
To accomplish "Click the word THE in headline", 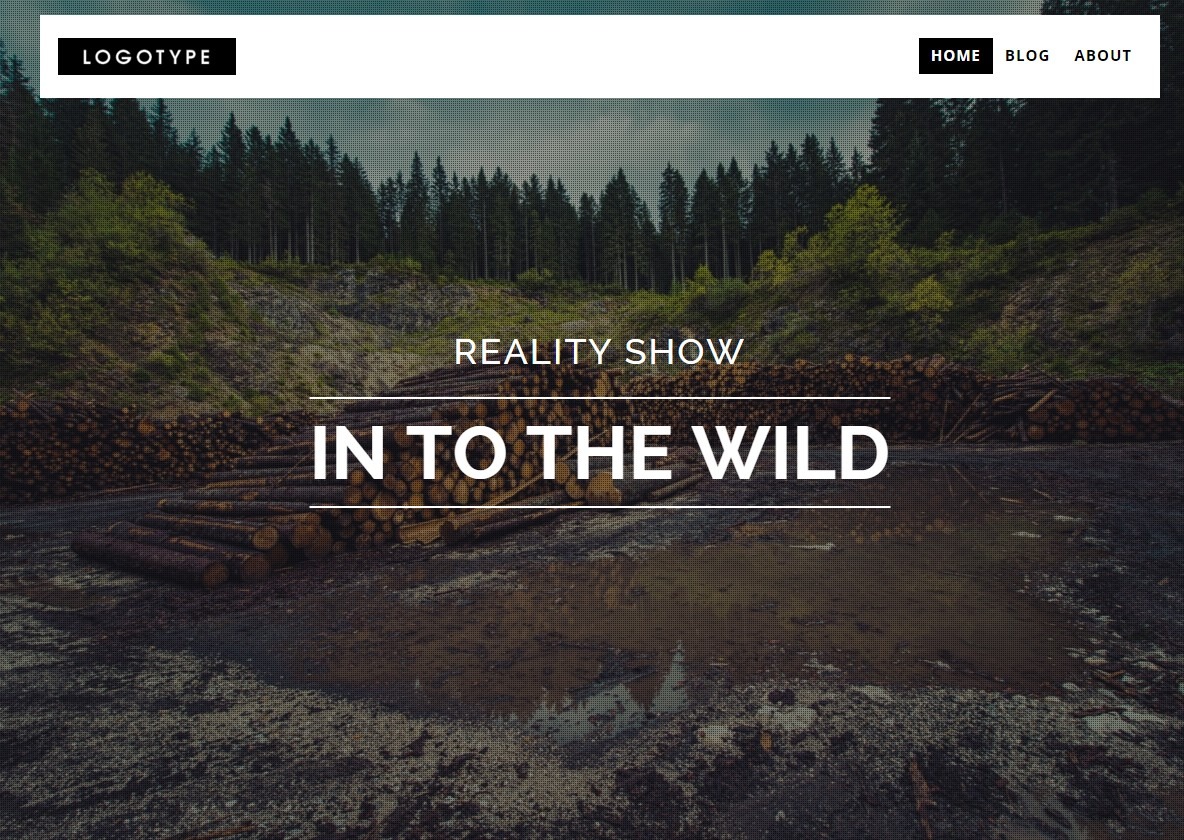I will [x=603, y=452].
